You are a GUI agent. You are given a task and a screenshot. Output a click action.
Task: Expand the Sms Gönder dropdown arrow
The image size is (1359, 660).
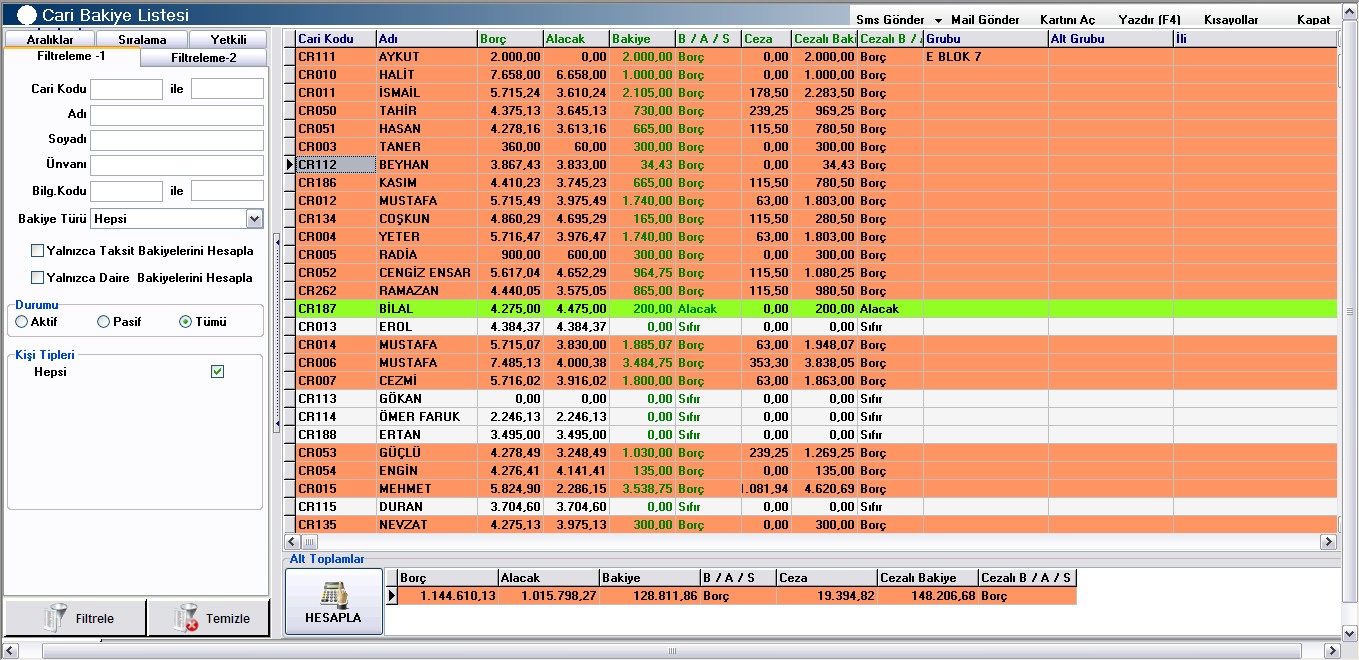939,20
